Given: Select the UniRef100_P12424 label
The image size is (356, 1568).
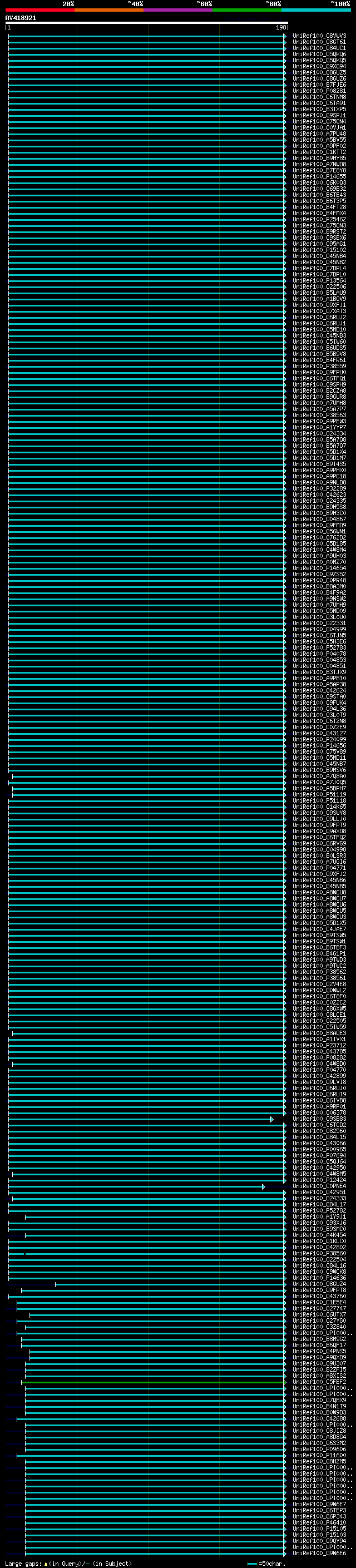Looking at the screenshot, I should [319, 1180].
